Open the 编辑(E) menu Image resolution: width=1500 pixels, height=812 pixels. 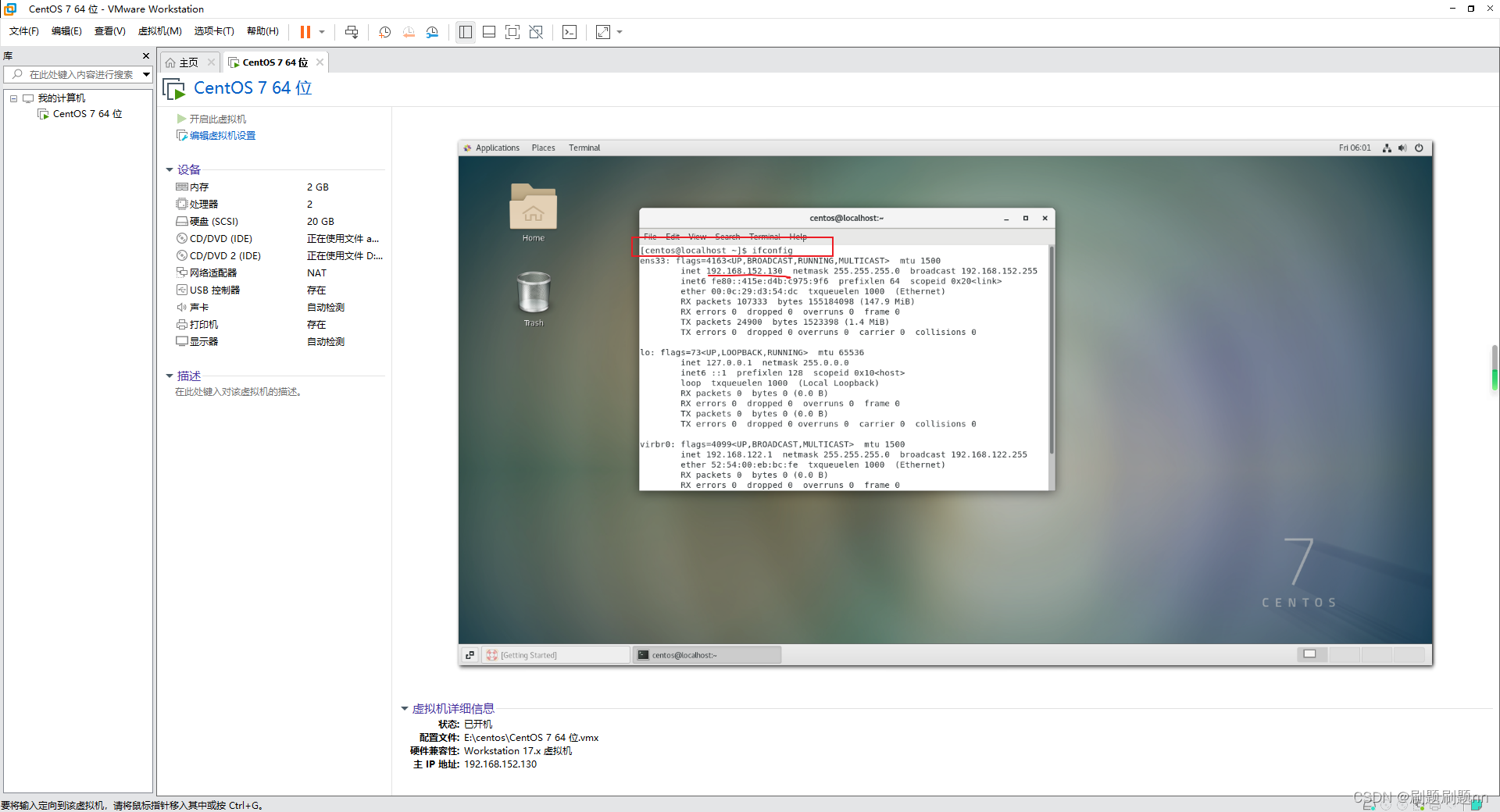pos(66,31)
